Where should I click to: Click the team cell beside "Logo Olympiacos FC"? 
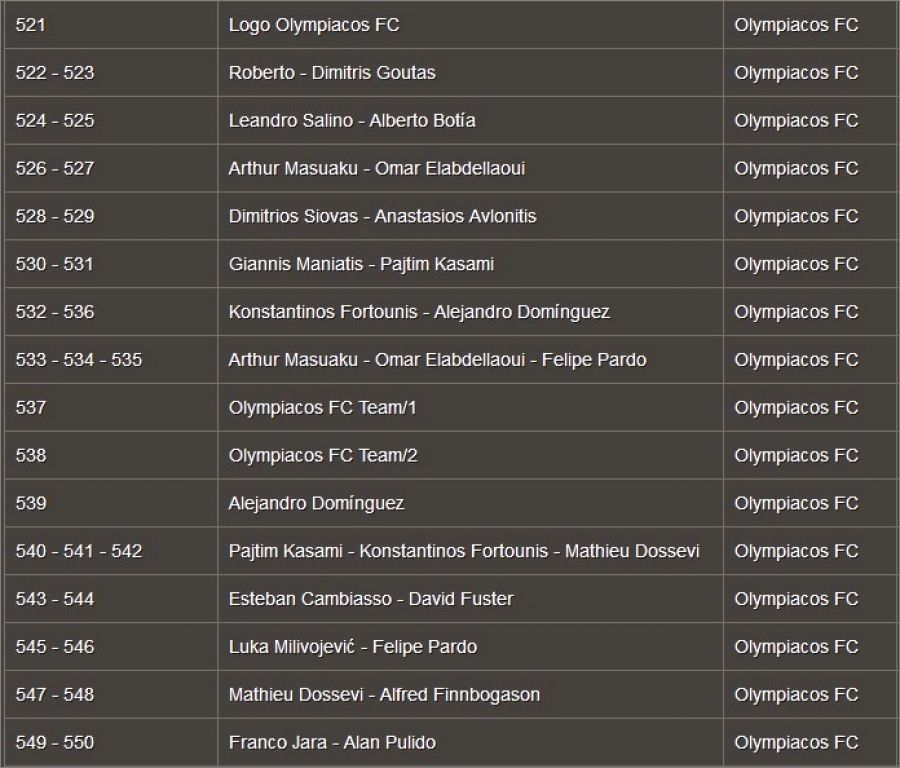coord(796,25)
